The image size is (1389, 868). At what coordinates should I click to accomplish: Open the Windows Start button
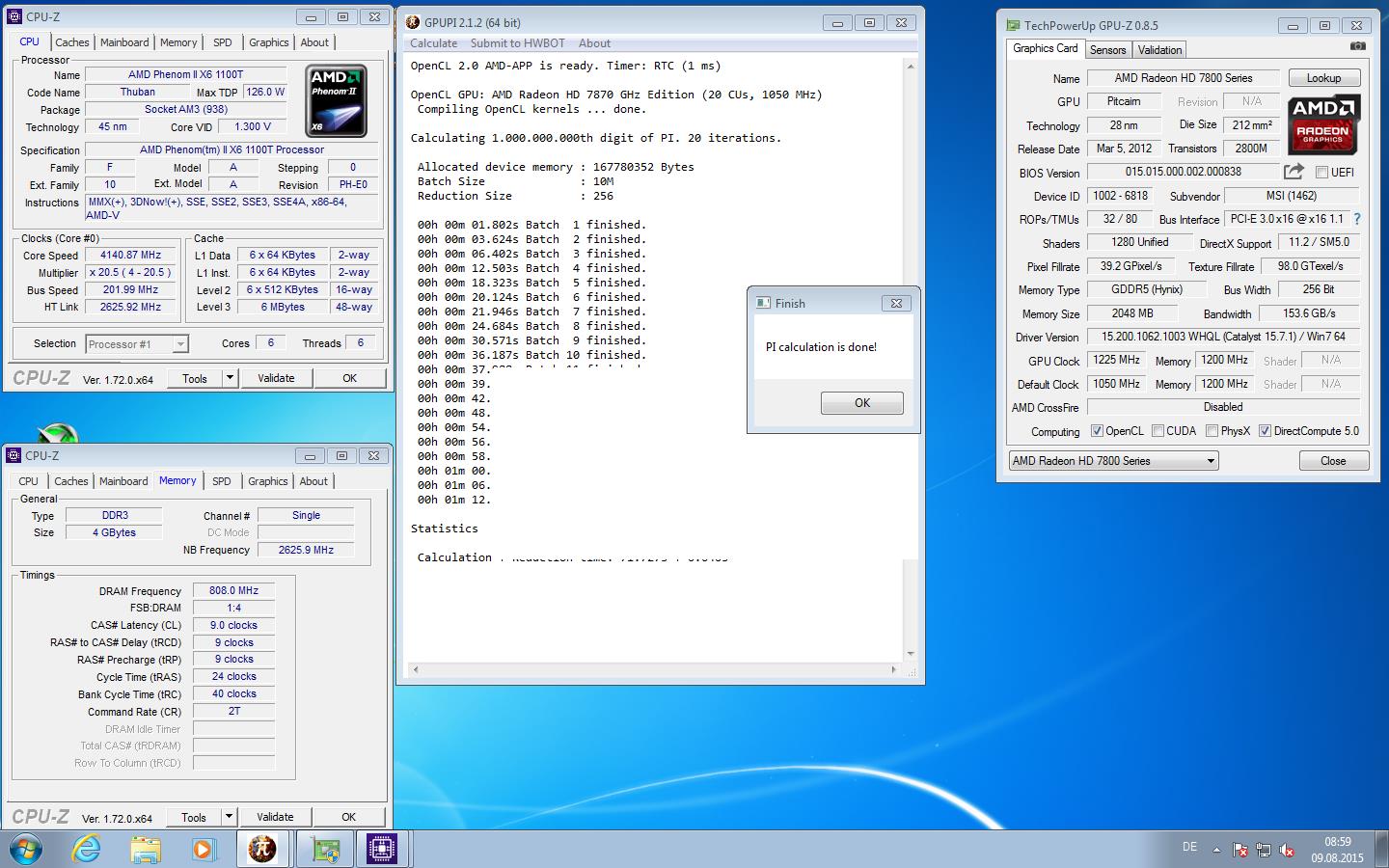(x=26, y=850)
